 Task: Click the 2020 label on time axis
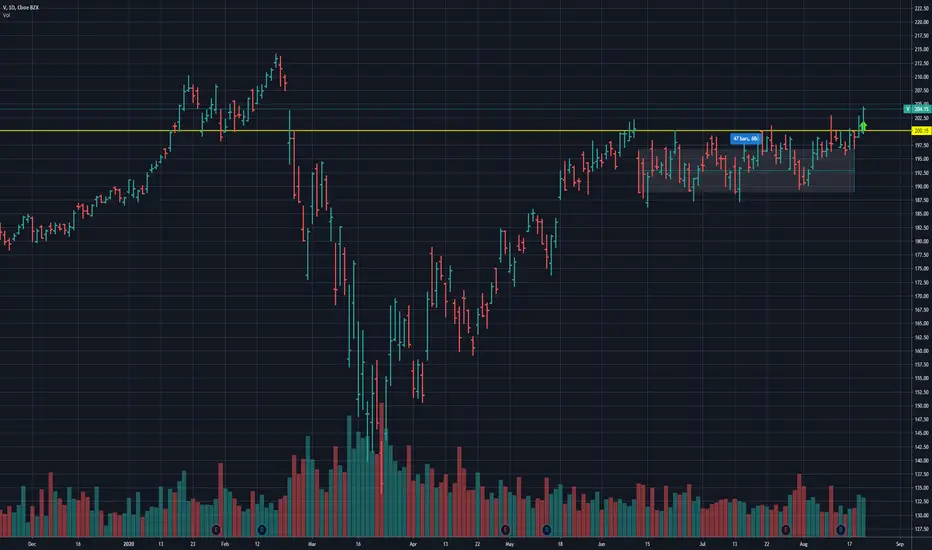pos(128,543)
